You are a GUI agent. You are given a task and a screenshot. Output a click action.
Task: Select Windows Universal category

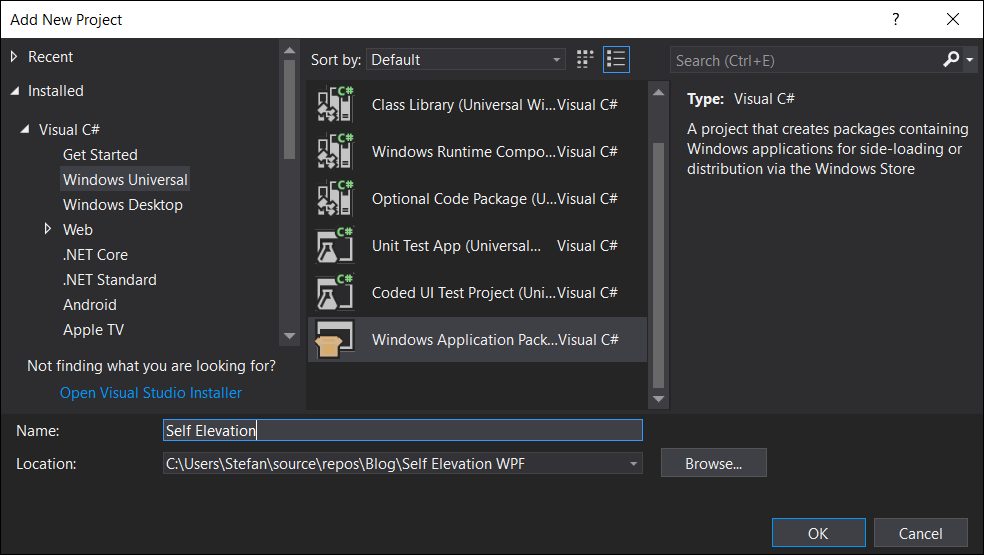pos(125,180)
